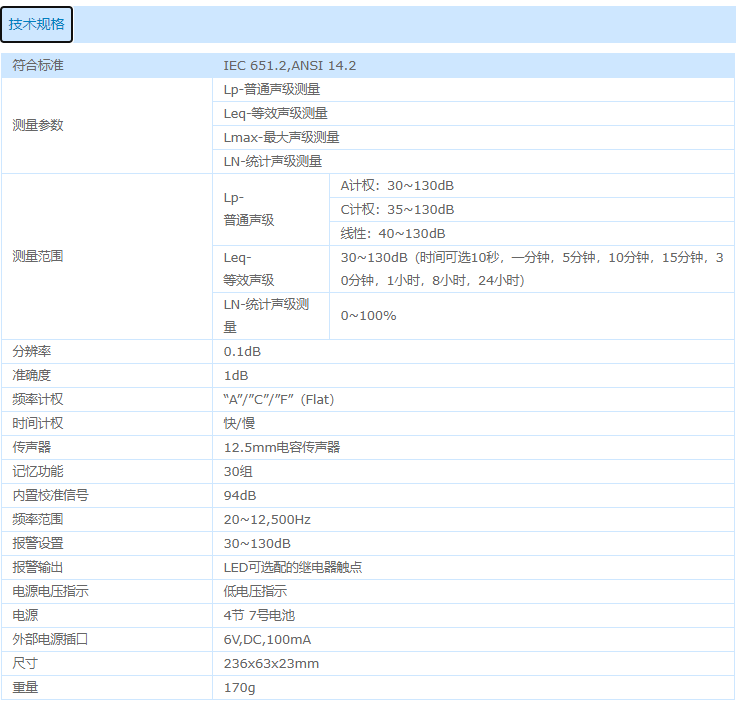
Task: Select the A计权：30~130dB cell
Action: click(x=397, y=185)
